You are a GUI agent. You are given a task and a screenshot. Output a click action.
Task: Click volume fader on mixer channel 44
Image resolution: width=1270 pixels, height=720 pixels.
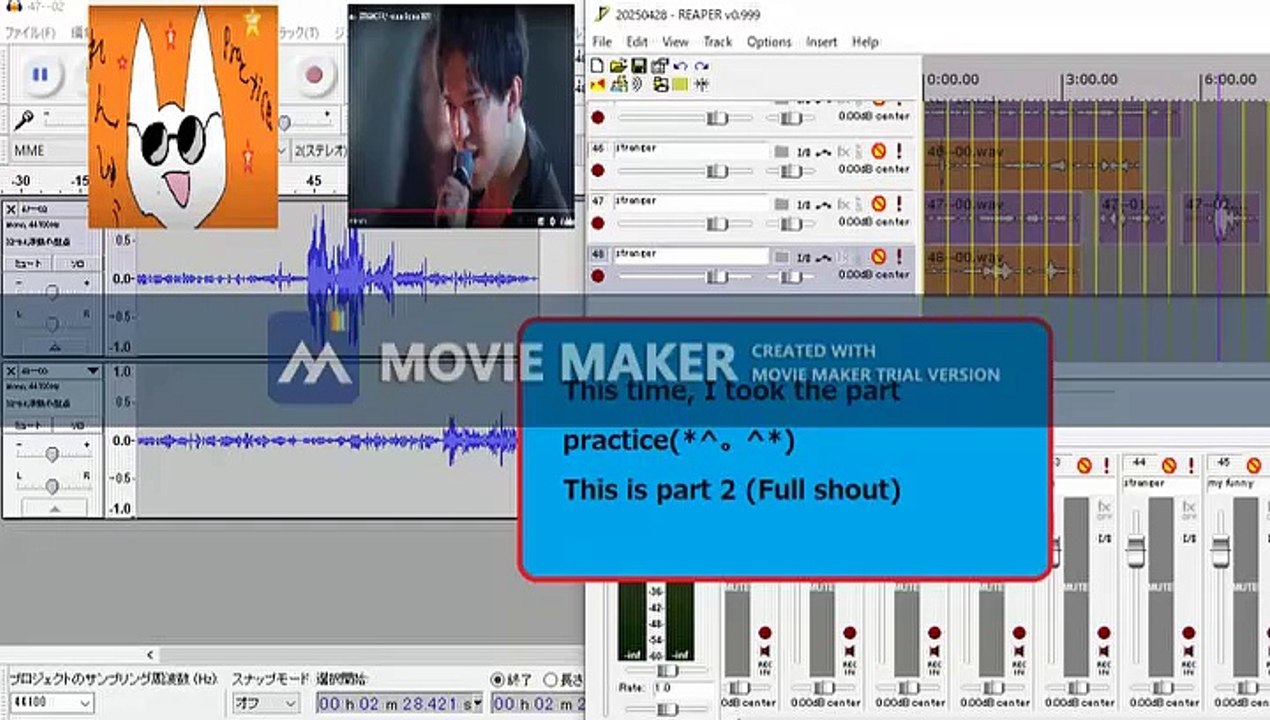1135,550
